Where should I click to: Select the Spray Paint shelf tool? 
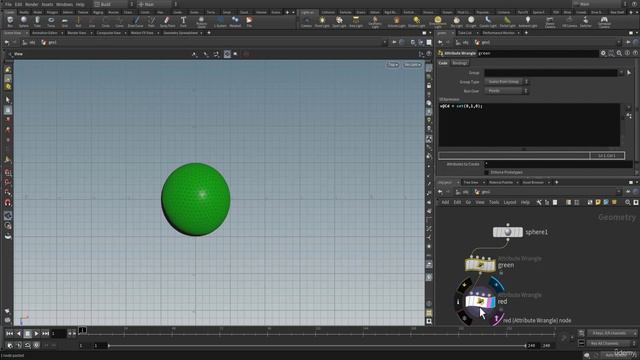pyautogui.click(x=167, y=22)
